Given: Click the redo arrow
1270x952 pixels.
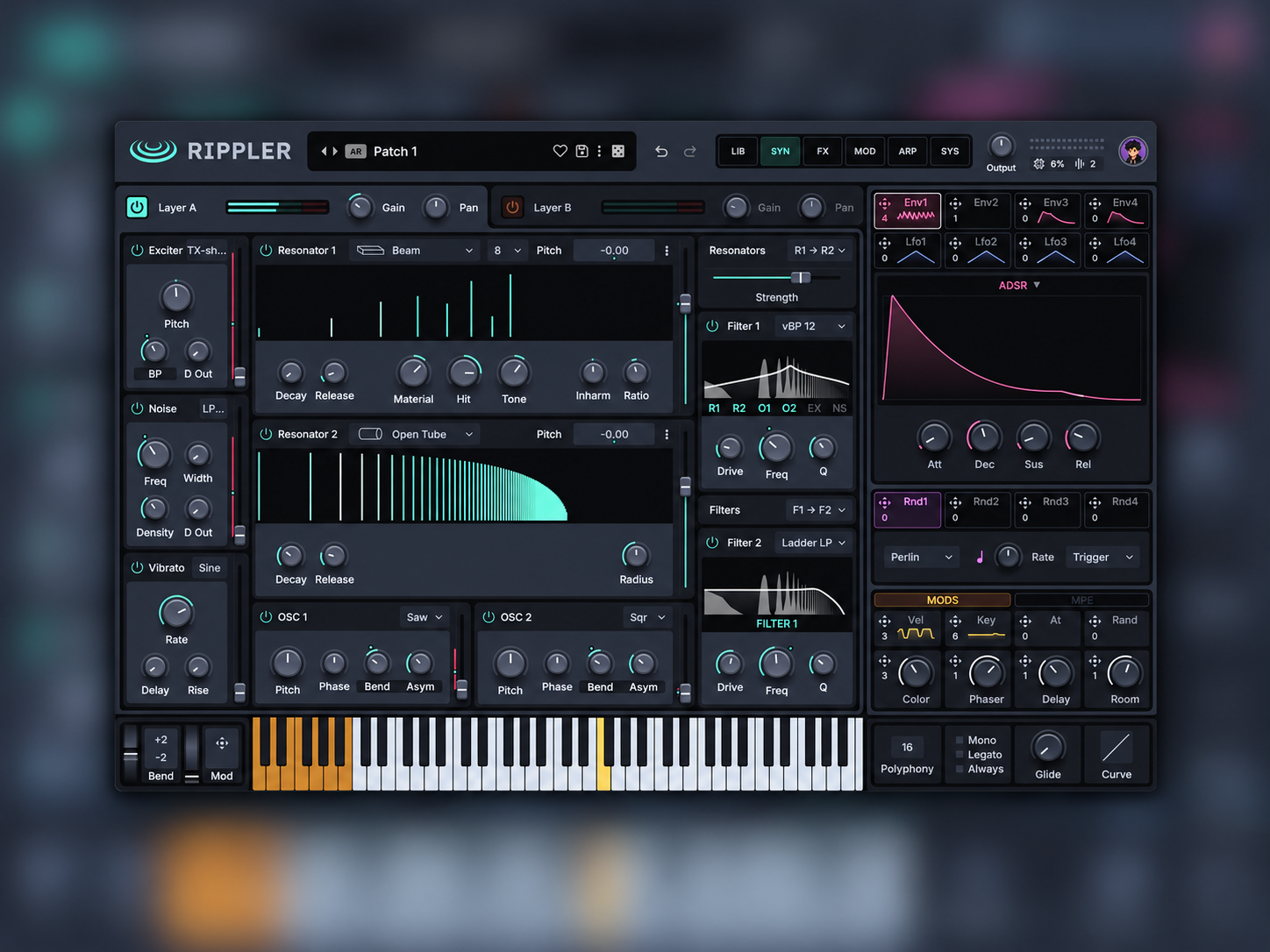Looking at the screenshot, I should pyautogui.click(x=690, y=151).
